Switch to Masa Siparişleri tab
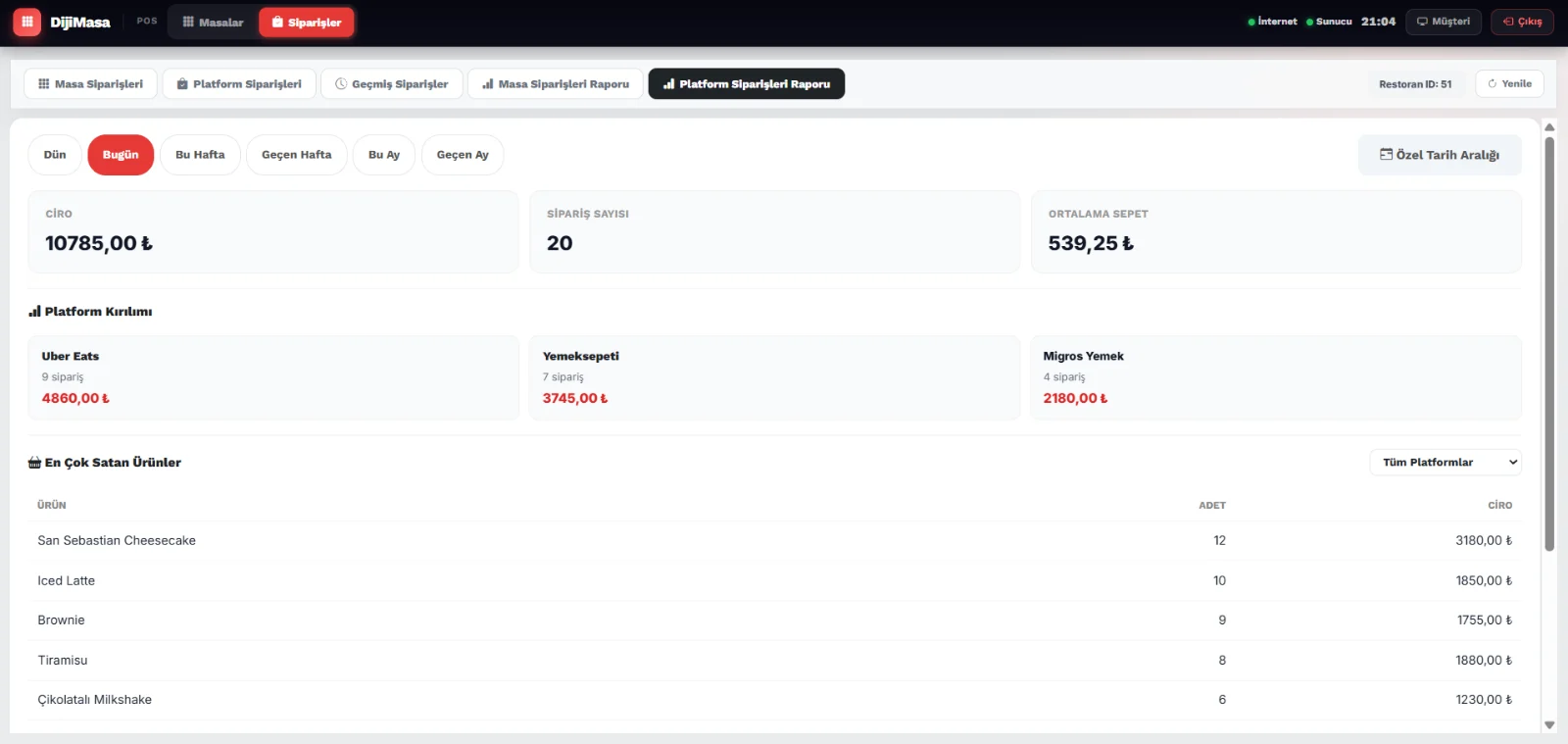Screen dimensions: 1568x744 click(90, 84)
